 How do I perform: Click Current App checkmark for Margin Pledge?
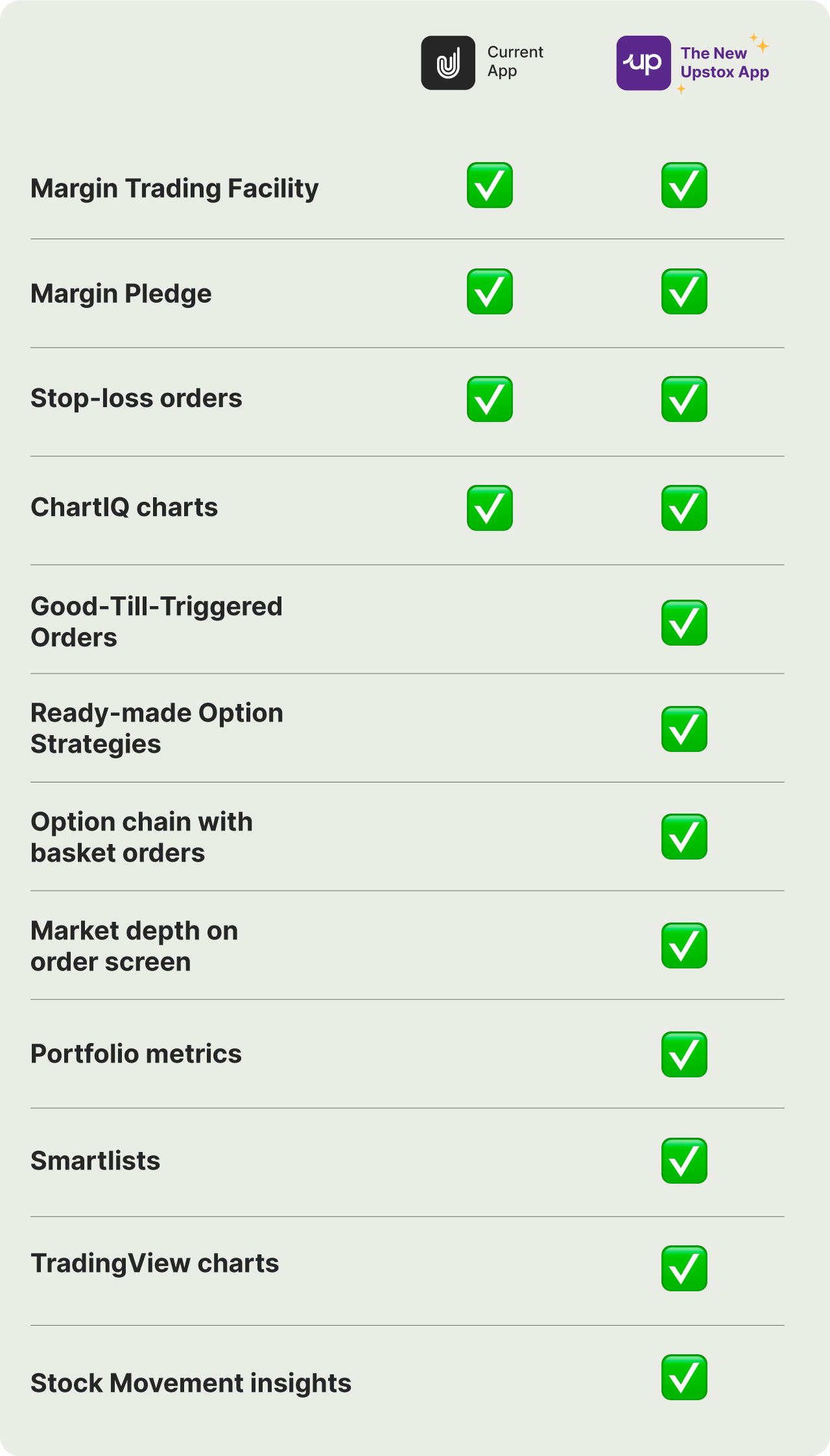[x=490, y=292]
